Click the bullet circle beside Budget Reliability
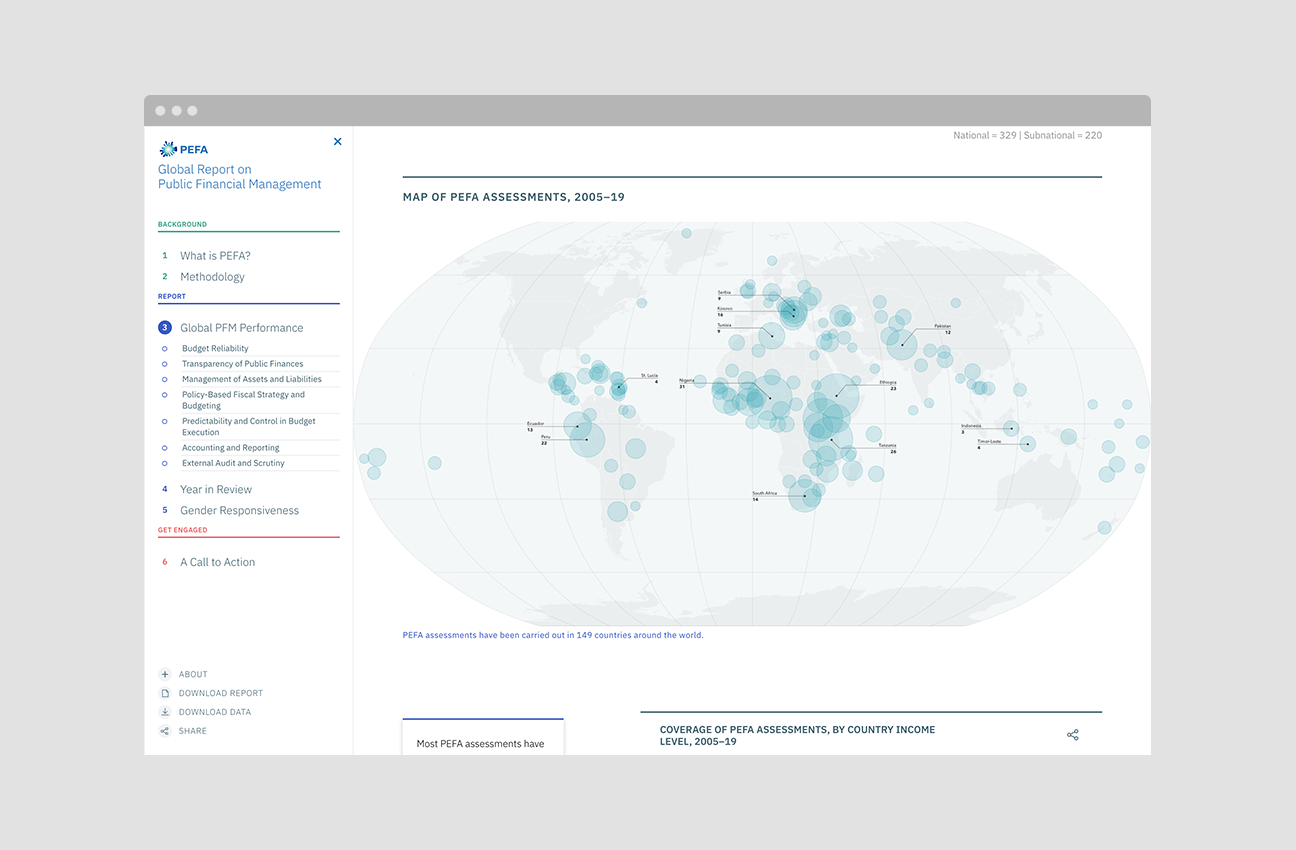 pos(165,349)
